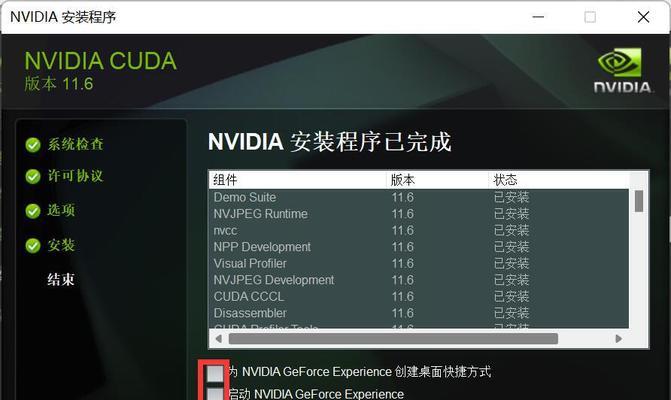
Task: Click the green checkmark beside 安装
Action: click(33, 246)
